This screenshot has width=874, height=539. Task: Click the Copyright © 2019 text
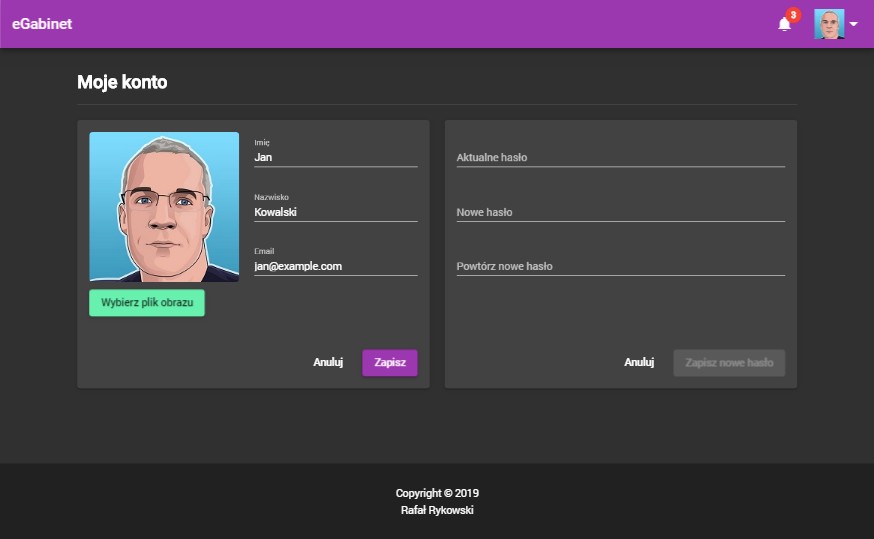(x=437, y=493)
